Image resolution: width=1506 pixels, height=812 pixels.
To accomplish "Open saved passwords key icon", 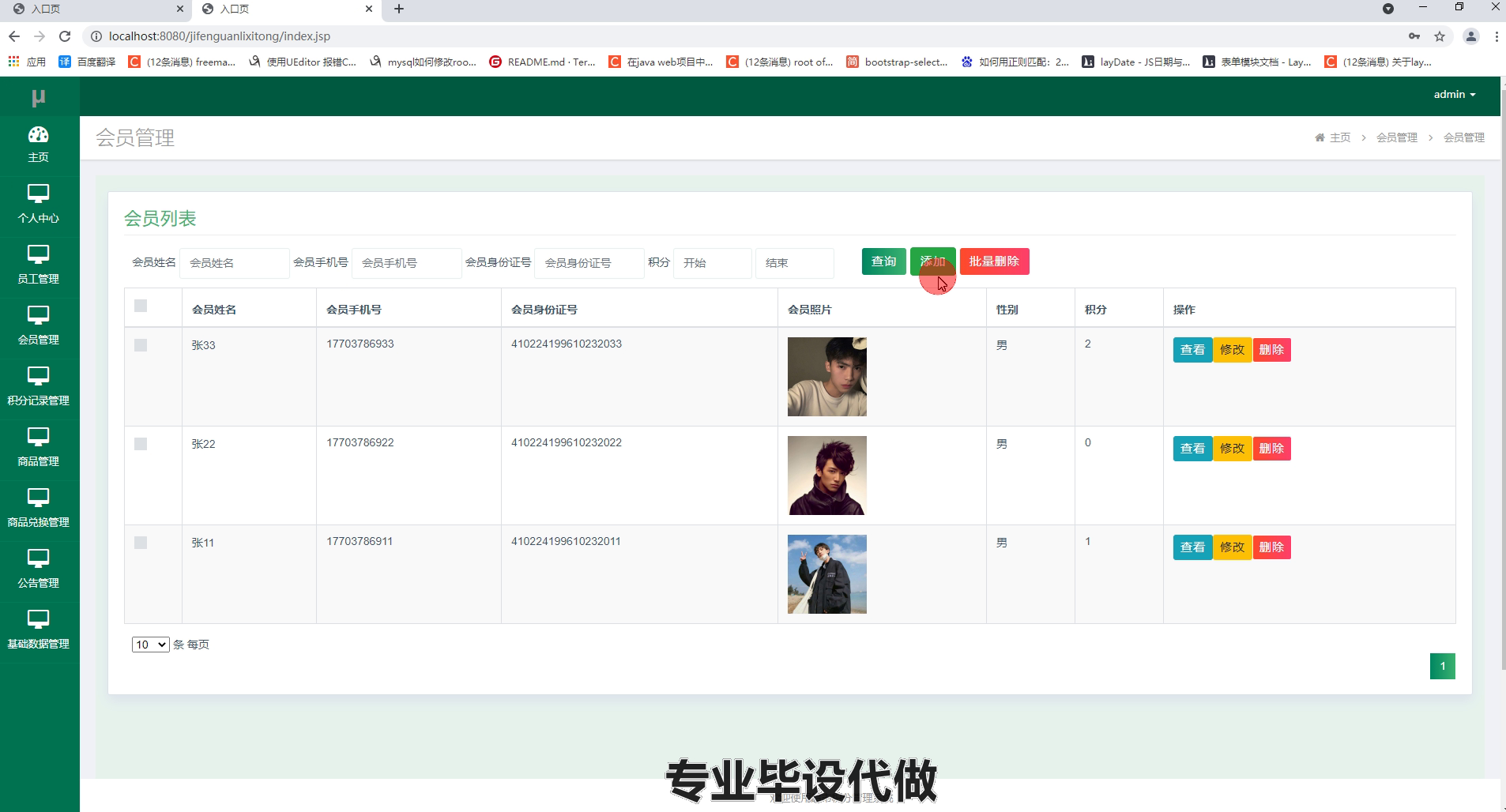I will pyautogui.click(x=1414, y=36).
